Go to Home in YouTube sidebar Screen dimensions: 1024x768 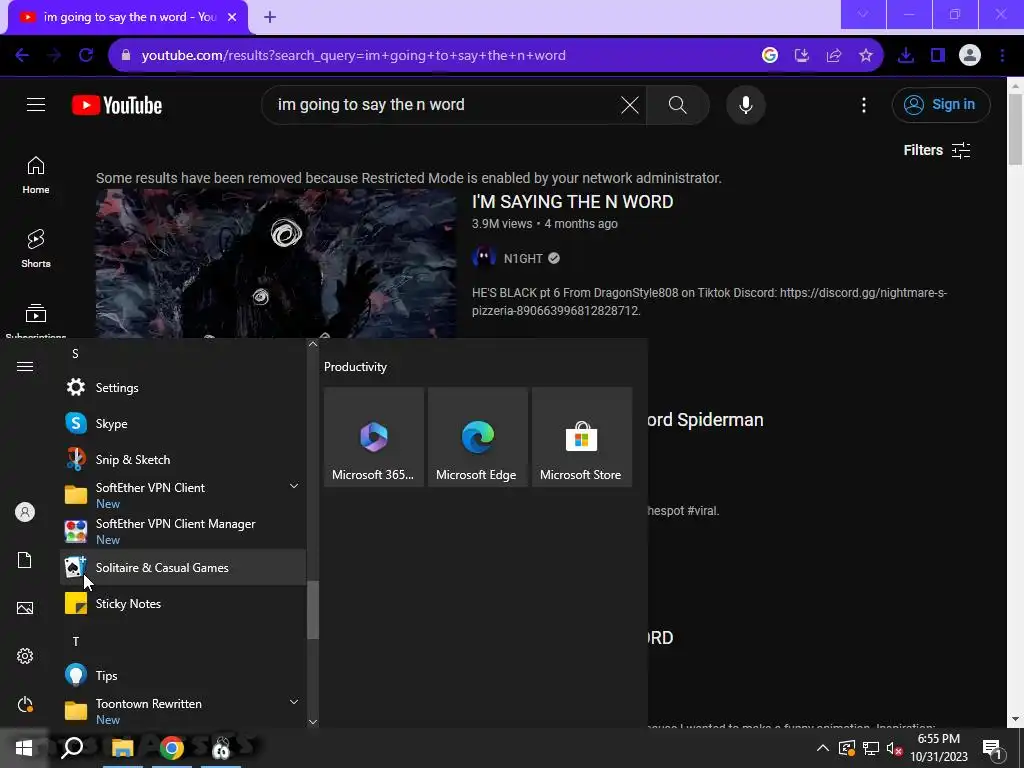(x=36, y=175)
